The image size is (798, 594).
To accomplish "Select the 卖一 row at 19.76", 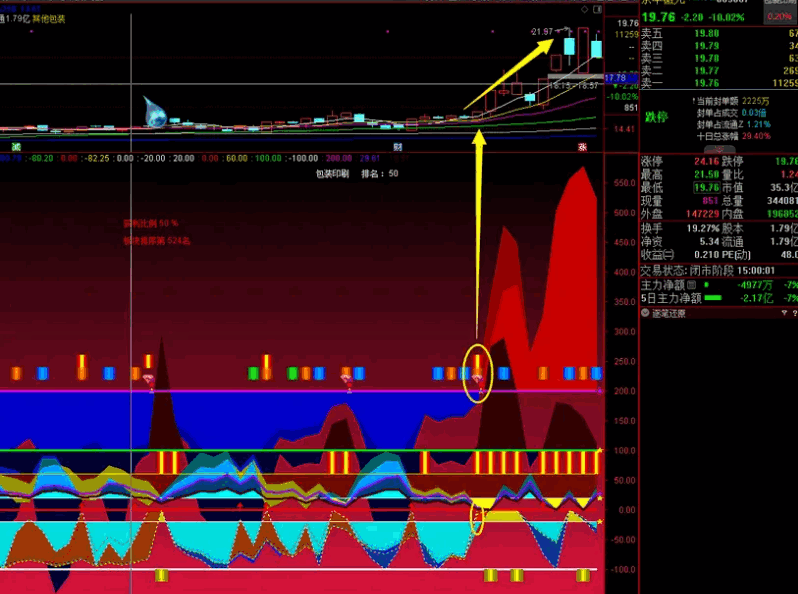I will click(x=719, y=82).
